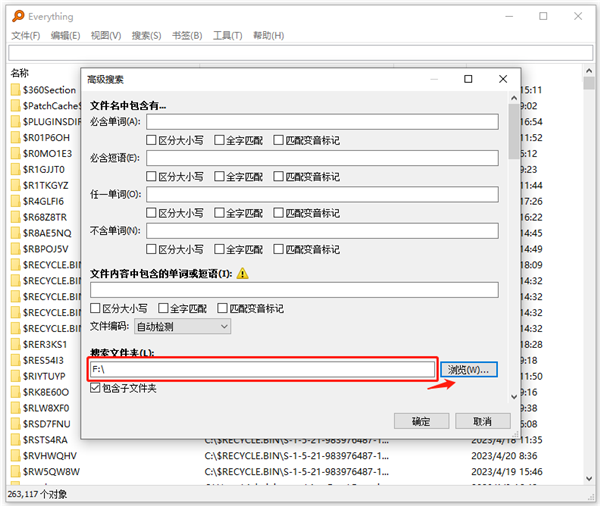Viewport: 600px width, 506px height.
Task: Select the $RK8E60O folder name
Action: coord(46,392)
